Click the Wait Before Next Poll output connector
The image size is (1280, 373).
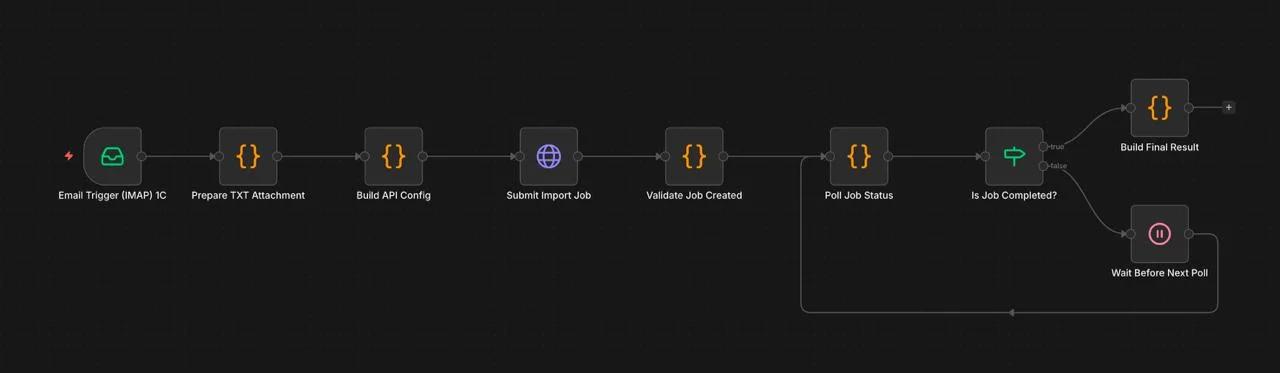tap(1189, 234)
